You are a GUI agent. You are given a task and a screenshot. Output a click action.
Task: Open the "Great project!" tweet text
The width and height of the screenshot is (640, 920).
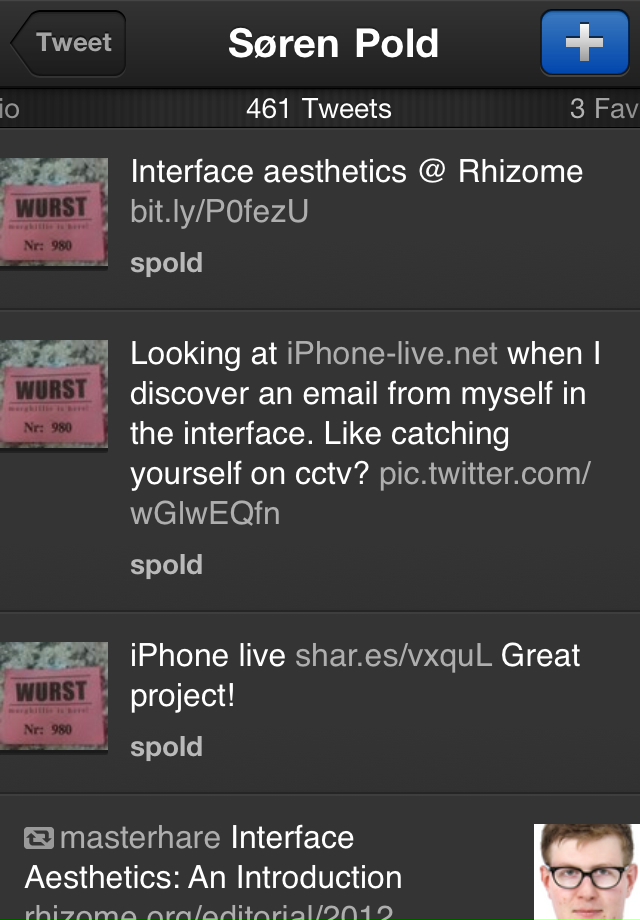coord(183,696)
